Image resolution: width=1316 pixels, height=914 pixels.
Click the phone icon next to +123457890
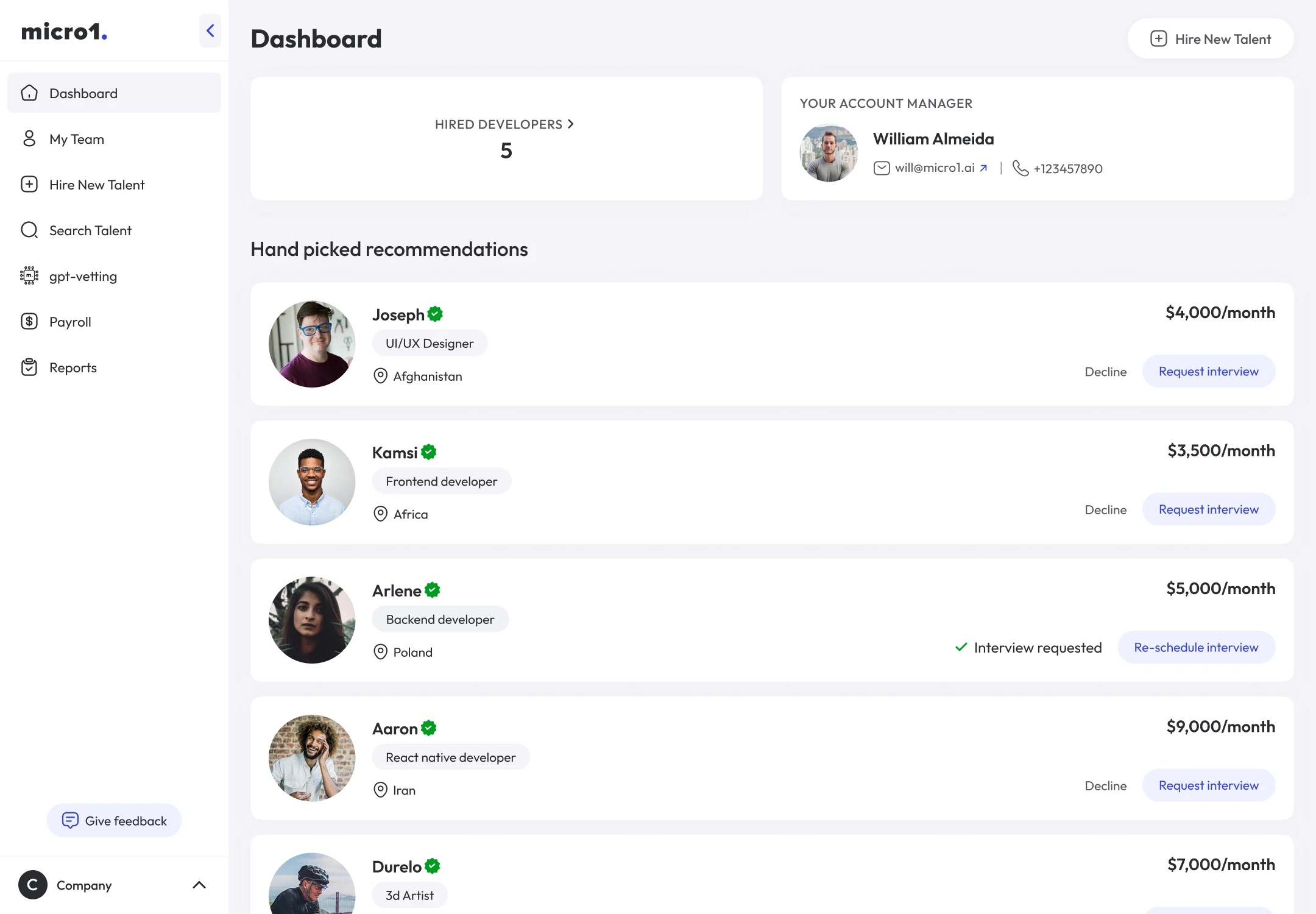[x=1021, y=168]
